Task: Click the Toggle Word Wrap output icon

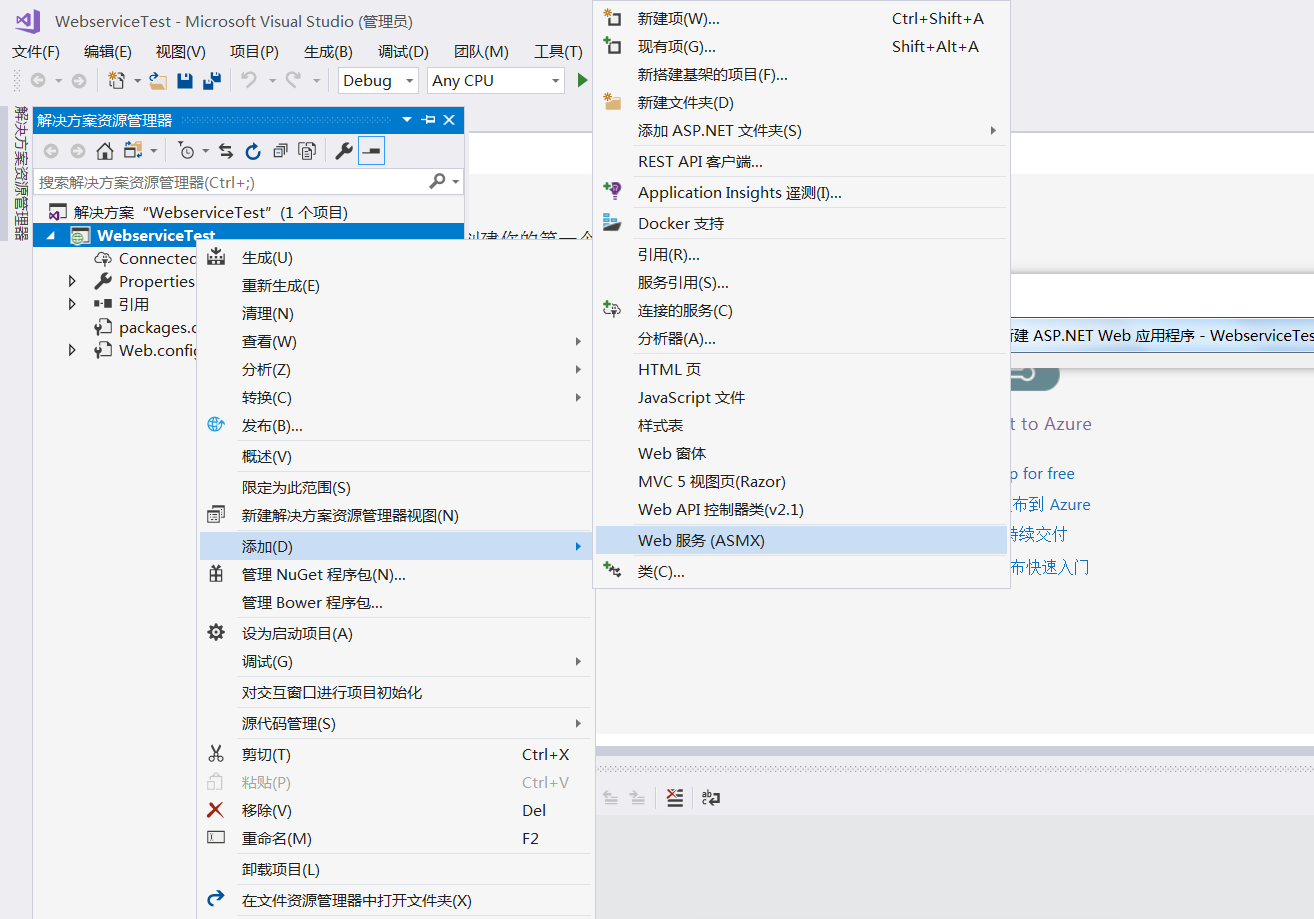Action: pos(711,797)
